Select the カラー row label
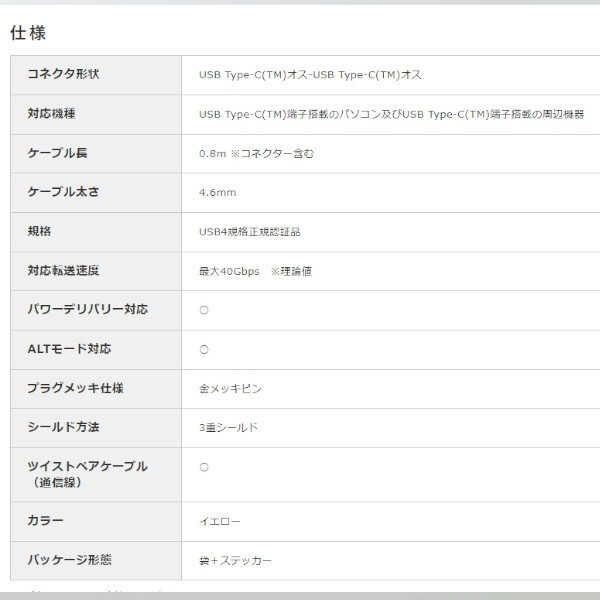Image resolution: width=600 pixels, height=600 pixels. [45, 520]
